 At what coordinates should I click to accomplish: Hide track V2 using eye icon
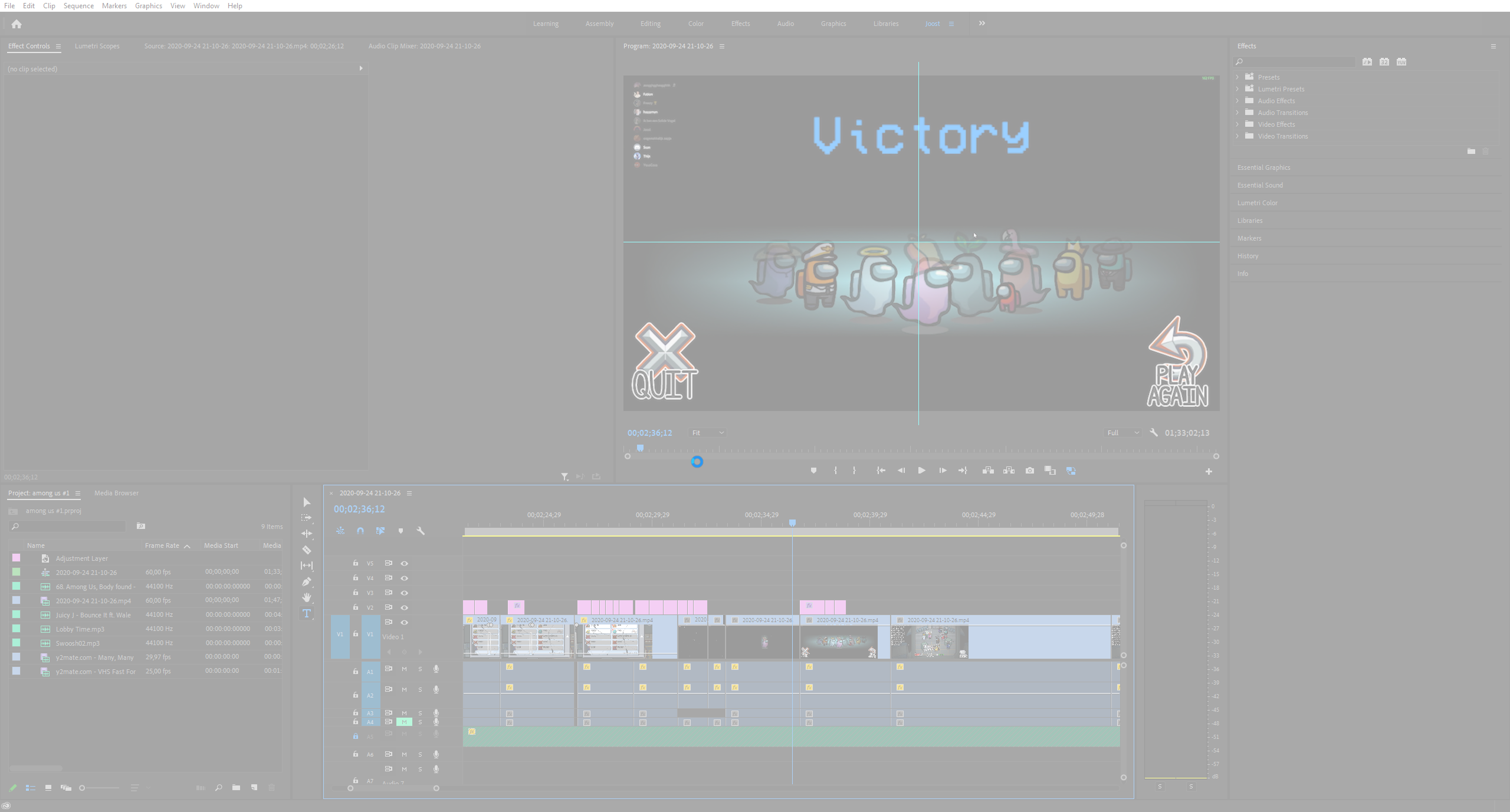click(405, 607)
